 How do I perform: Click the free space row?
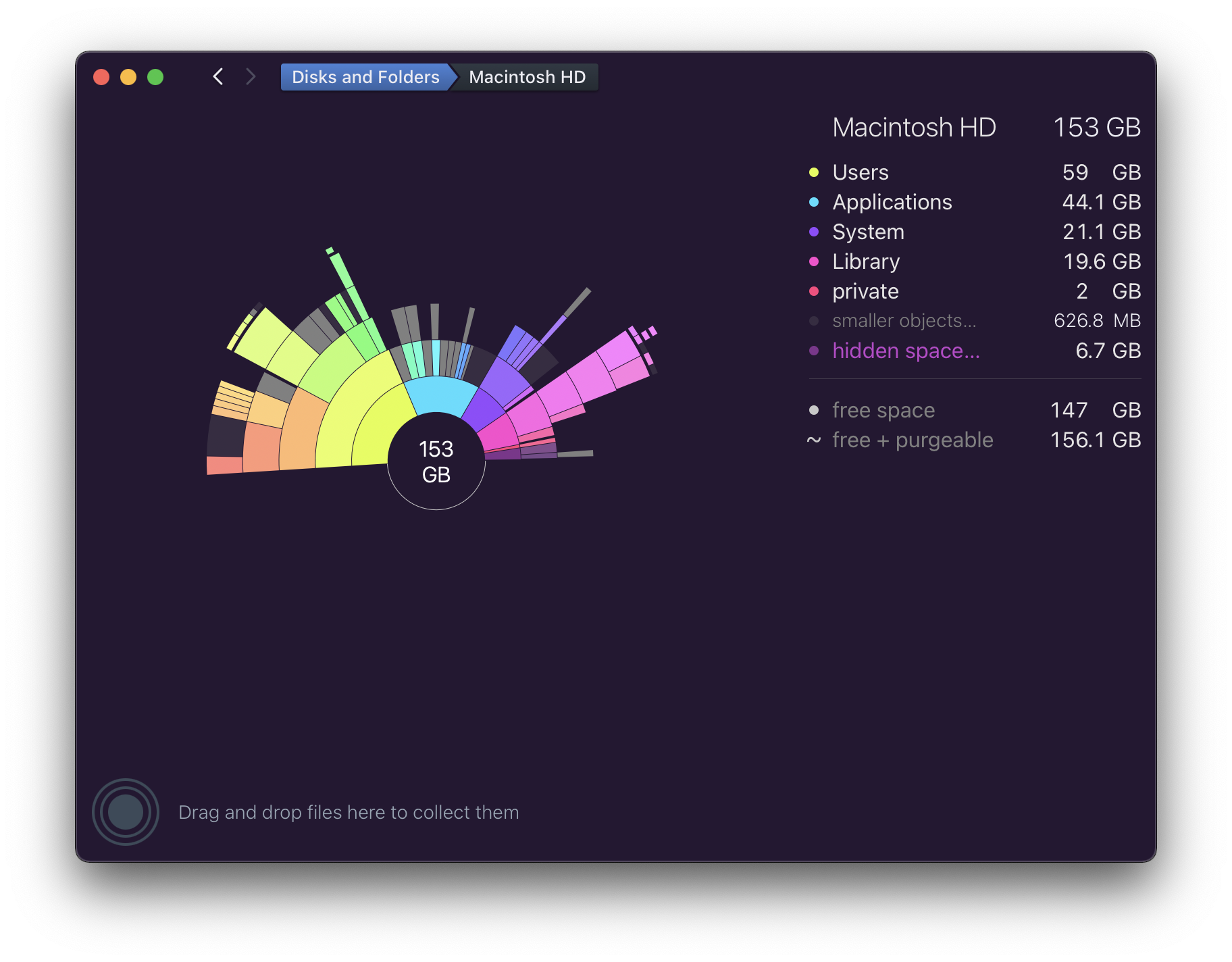tap(974, 410)
